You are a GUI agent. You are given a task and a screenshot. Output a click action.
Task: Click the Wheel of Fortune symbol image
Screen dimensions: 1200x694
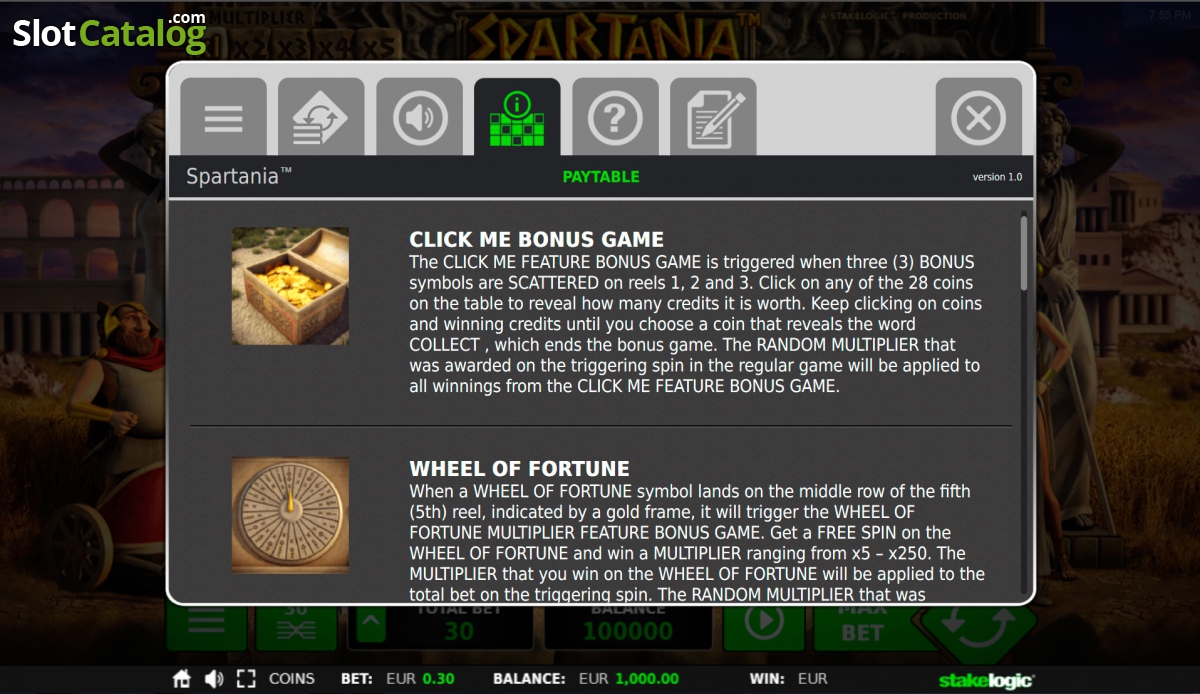pos(290,516)
